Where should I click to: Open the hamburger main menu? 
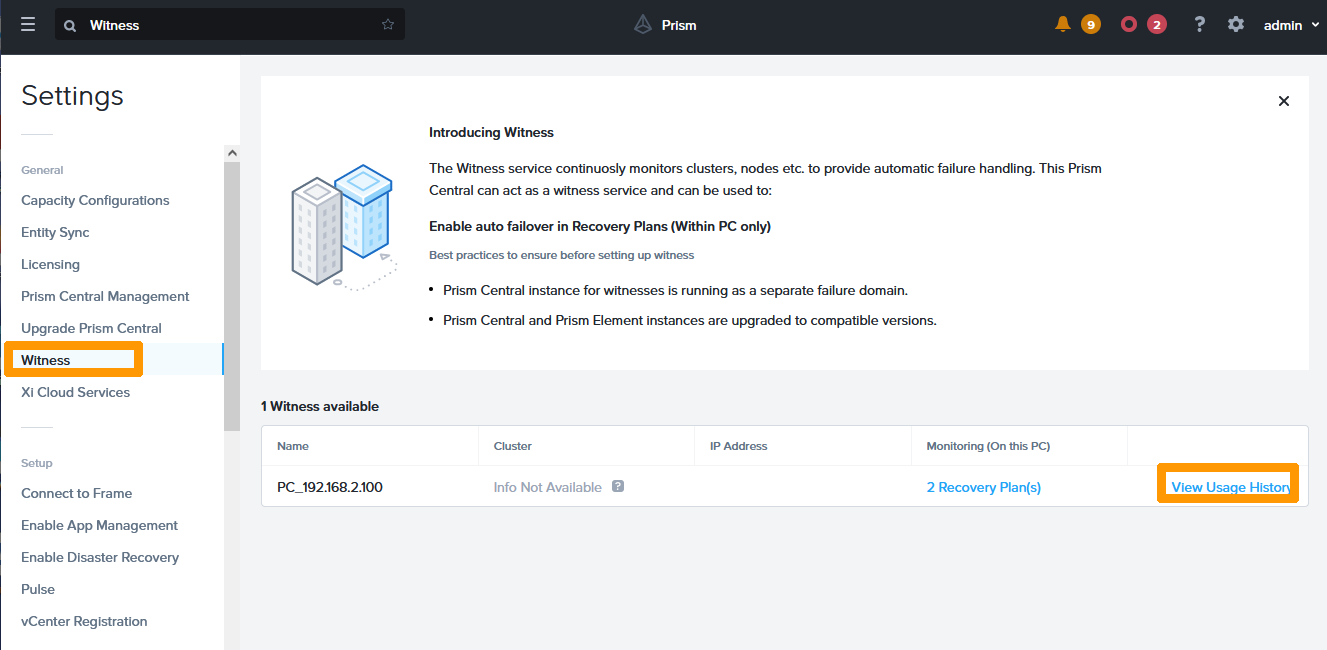click(x=28, y=25)
